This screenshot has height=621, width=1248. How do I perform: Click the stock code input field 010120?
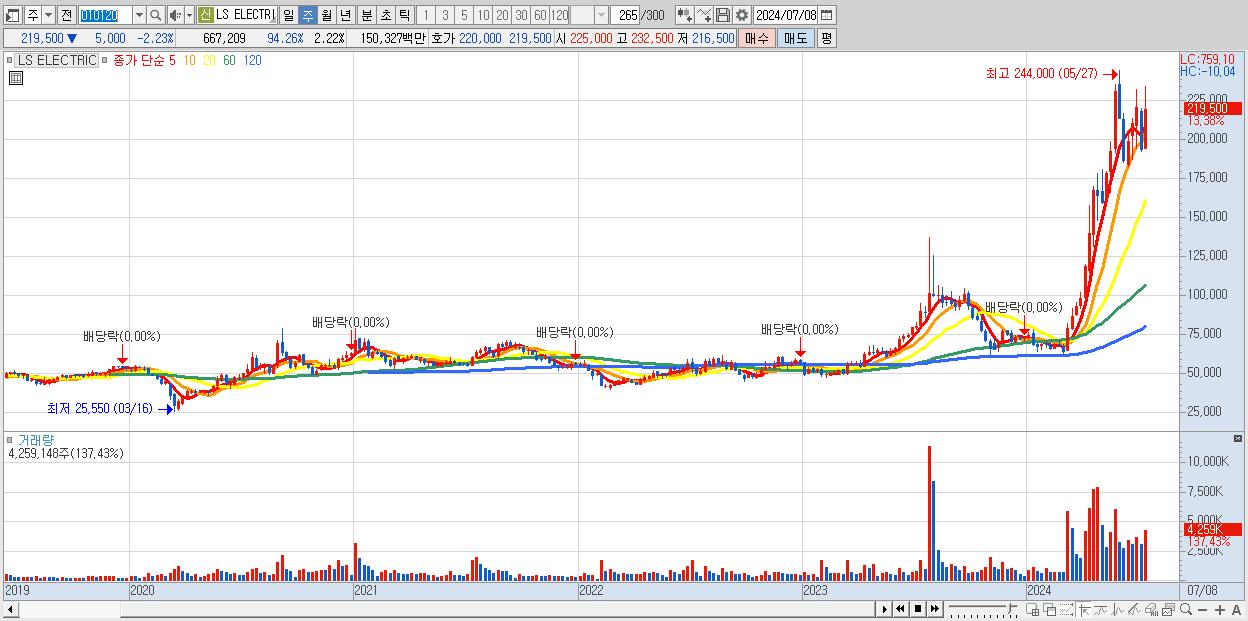point(105,15)
